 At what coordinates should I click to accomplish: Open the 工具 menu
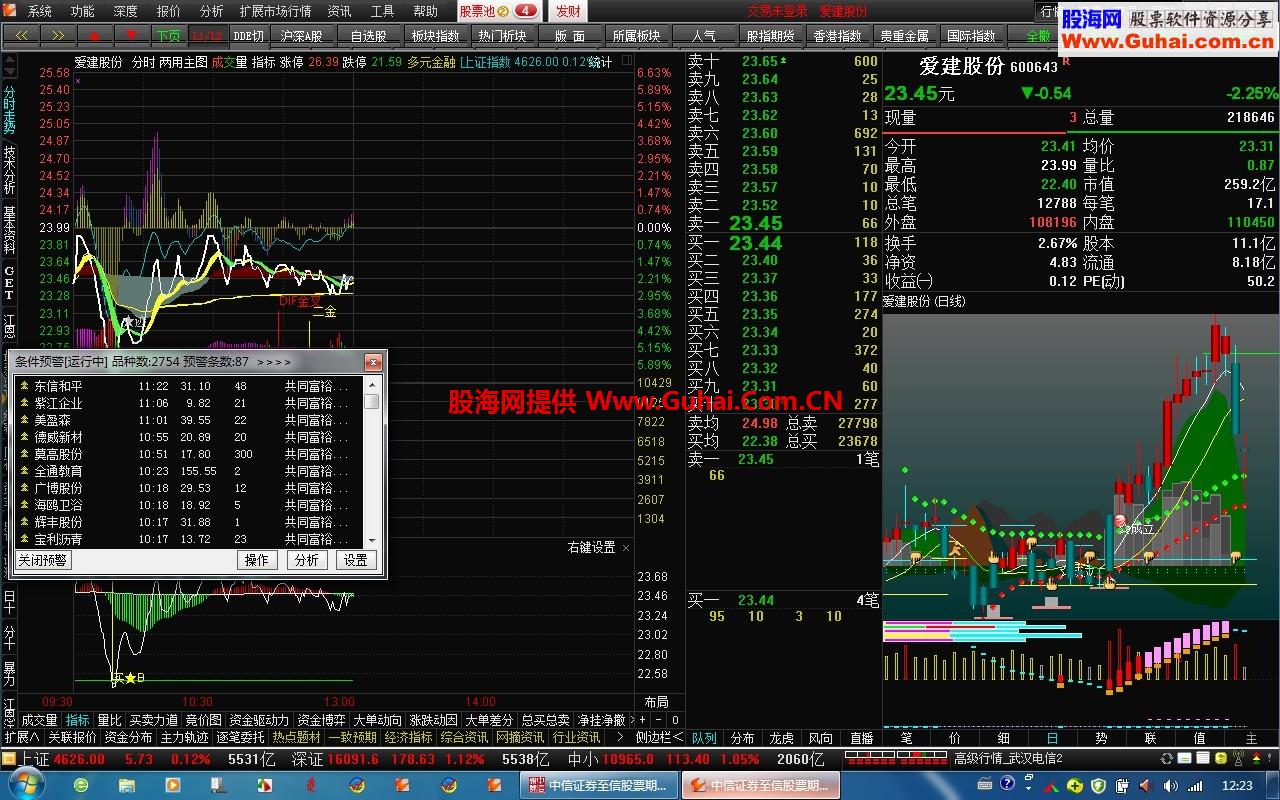tap(382, 11)
